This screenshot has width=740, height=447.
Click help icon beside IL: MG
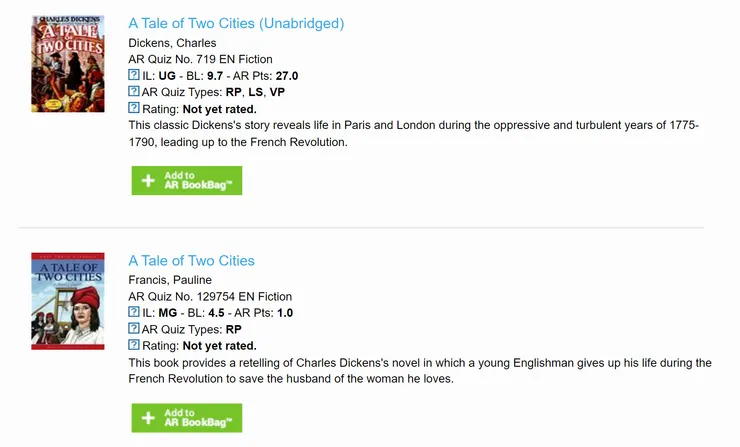[134, 313]
